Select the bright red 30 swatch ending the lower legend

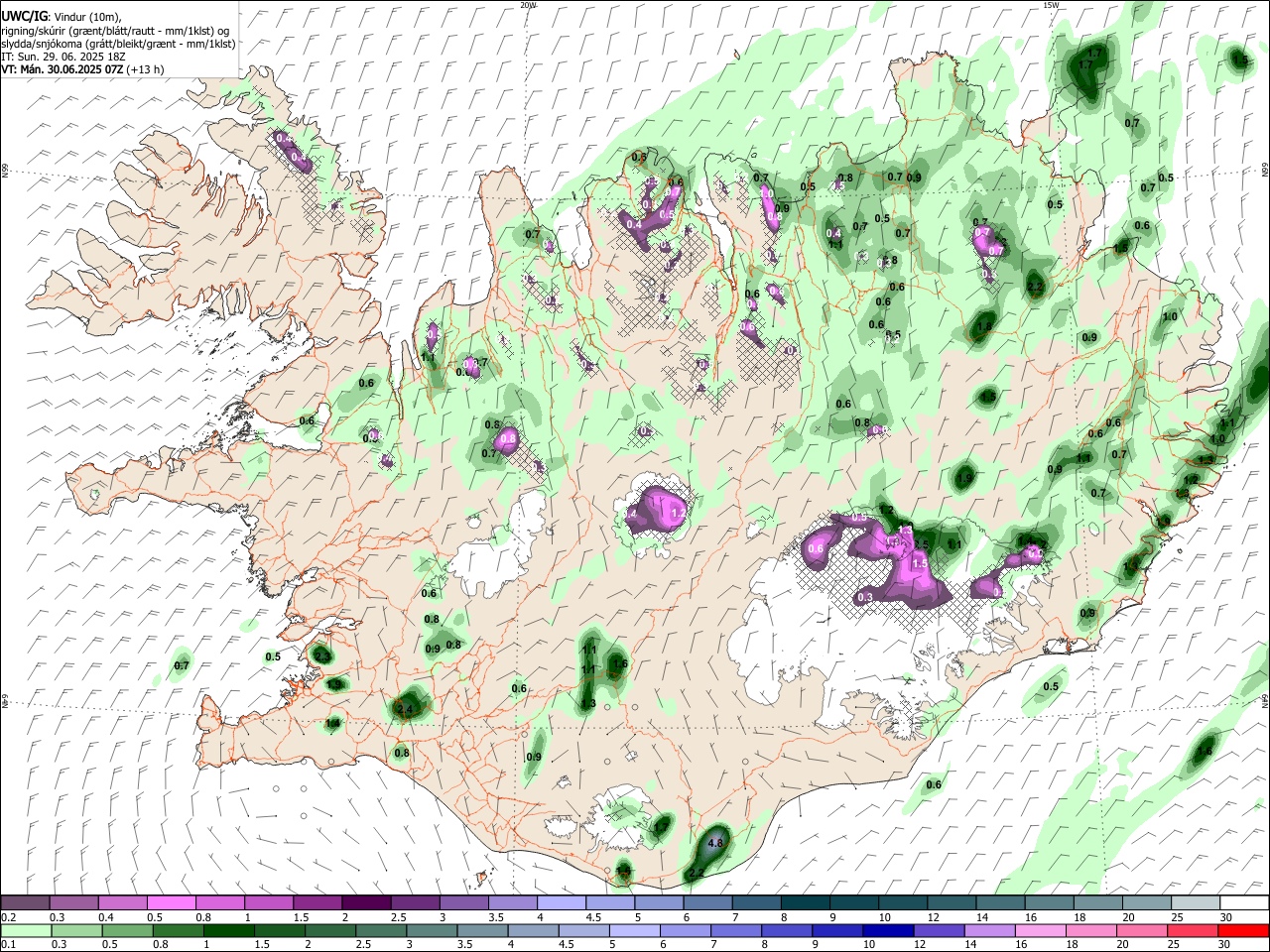tap(1244, 931)
